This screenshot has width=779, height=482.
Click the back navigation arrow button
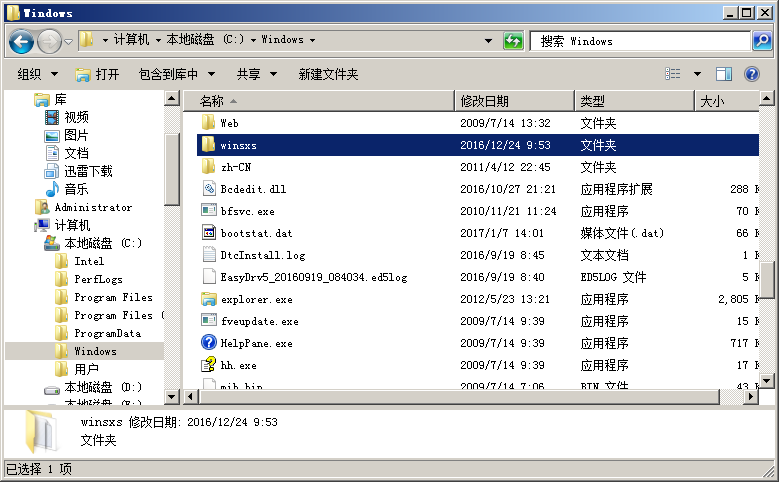[22, 41]
